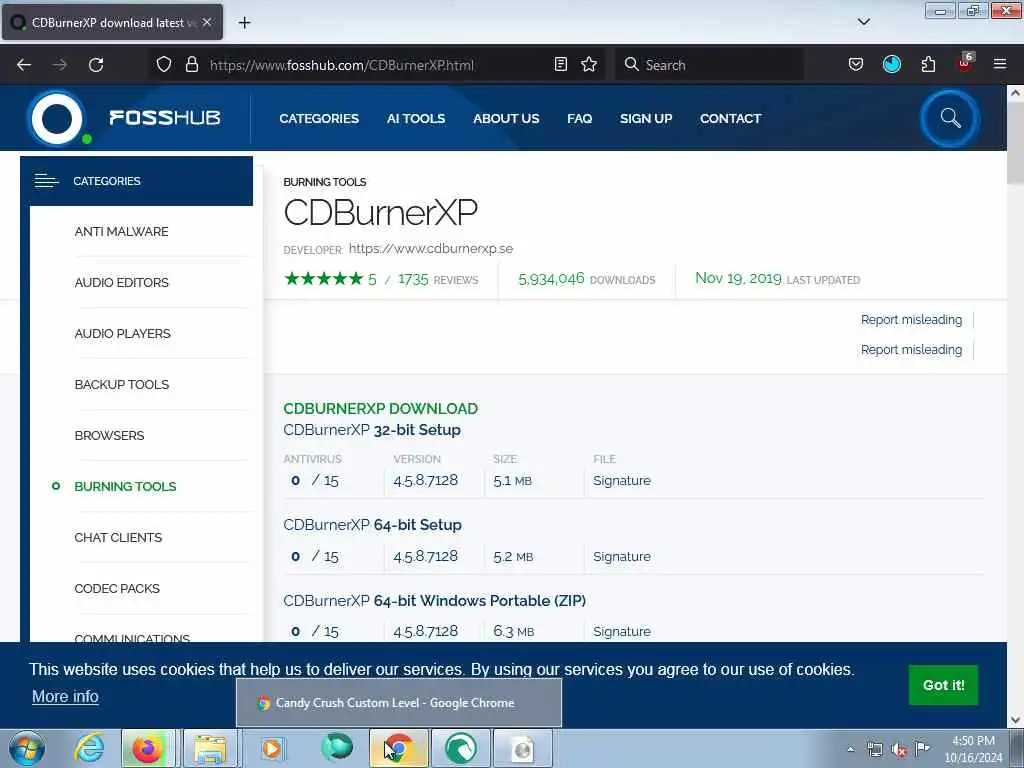Open CHAT CLIENTS category
The height and width of the screenshot is (768, 1024).
click(x=118, y=537)
